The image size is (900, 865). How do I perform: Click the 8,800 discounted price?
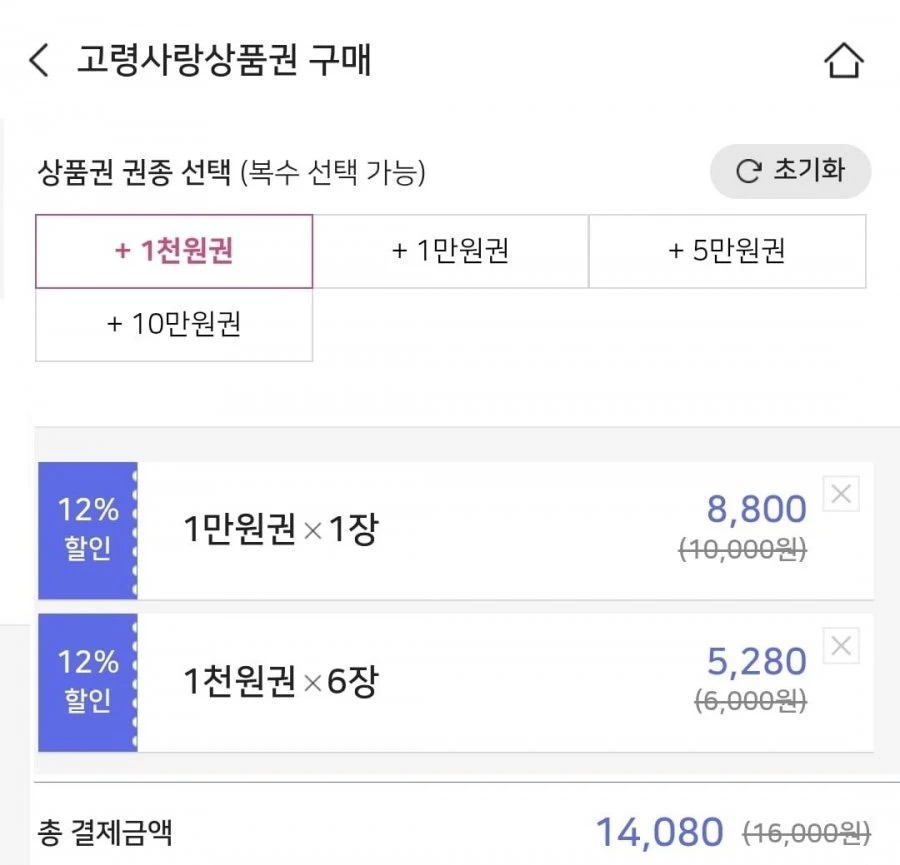tap(757, 509)
